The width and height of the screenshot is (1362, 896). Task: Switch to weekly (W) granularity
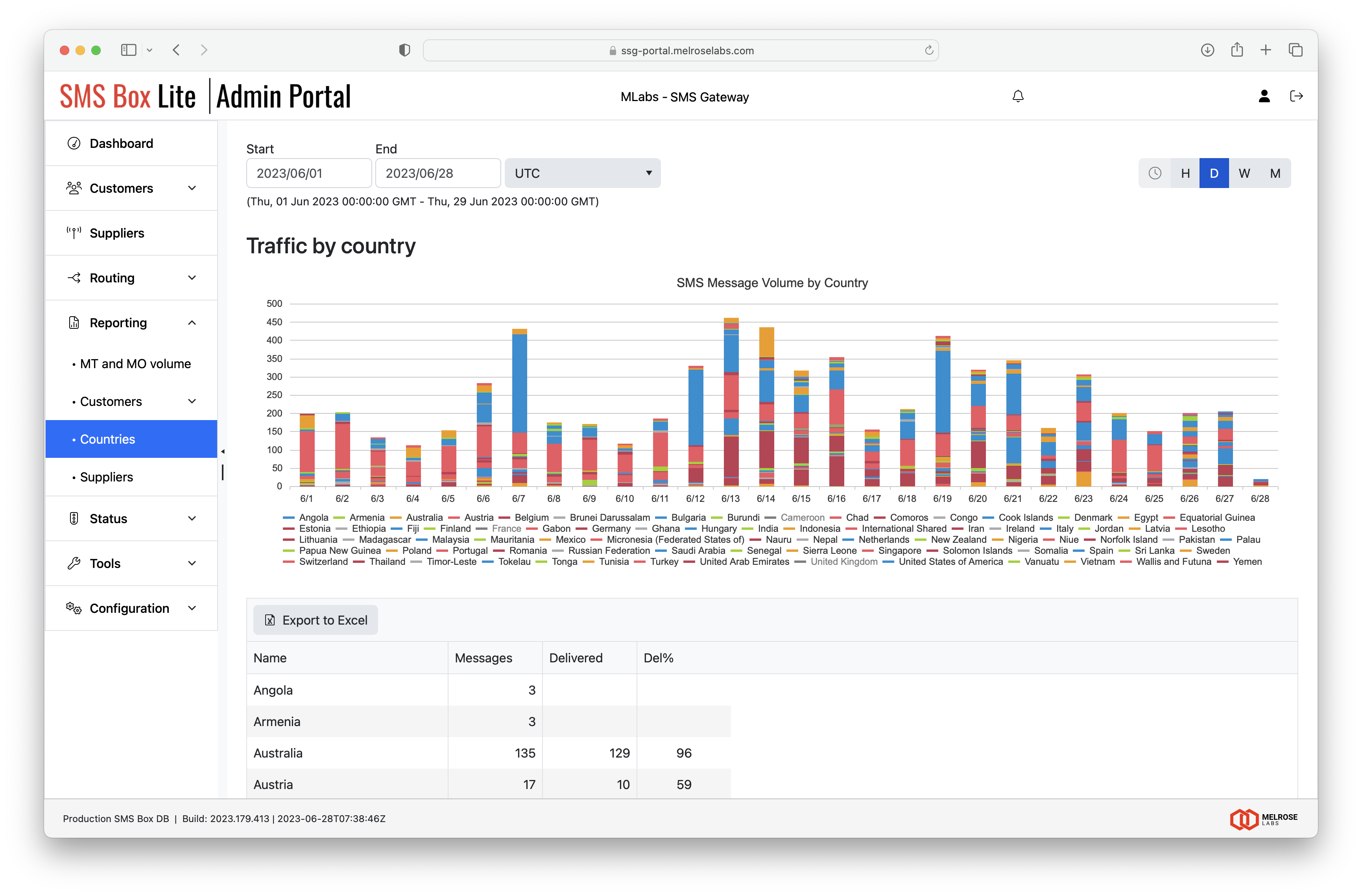(x=1244, y=173)
